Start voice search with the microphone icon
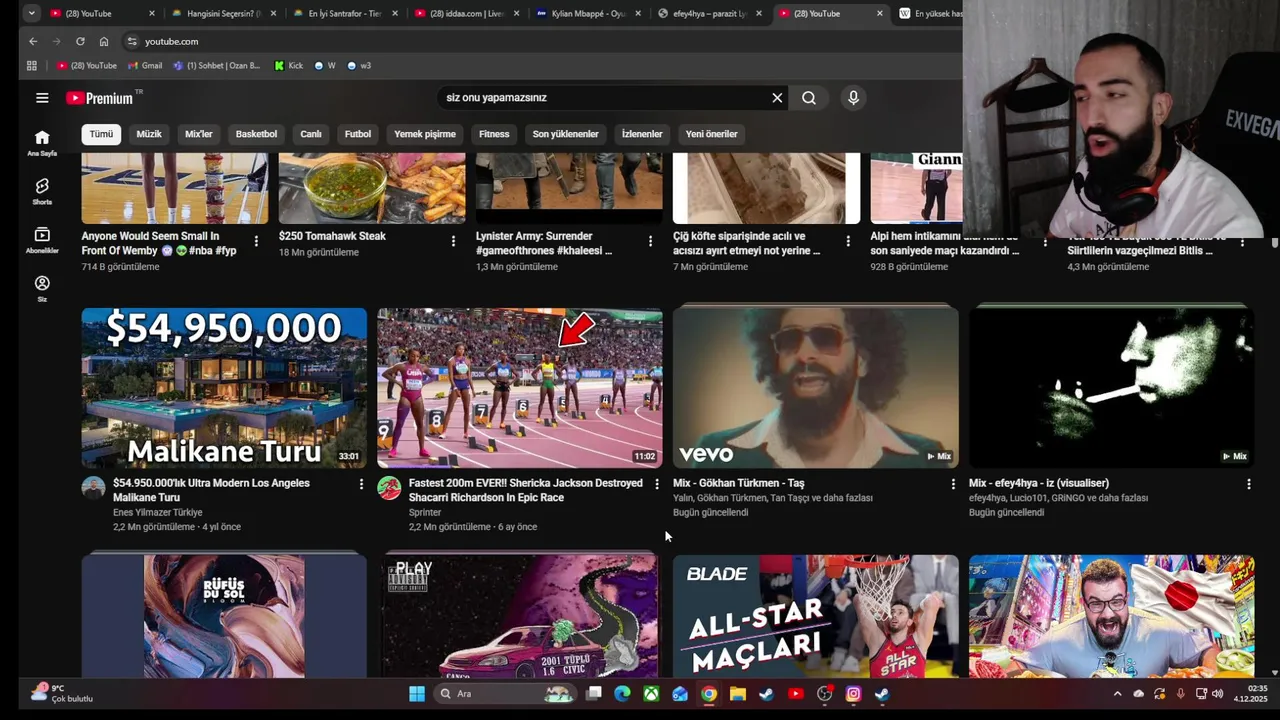1280x720 pixels. (x=853, y=98)
